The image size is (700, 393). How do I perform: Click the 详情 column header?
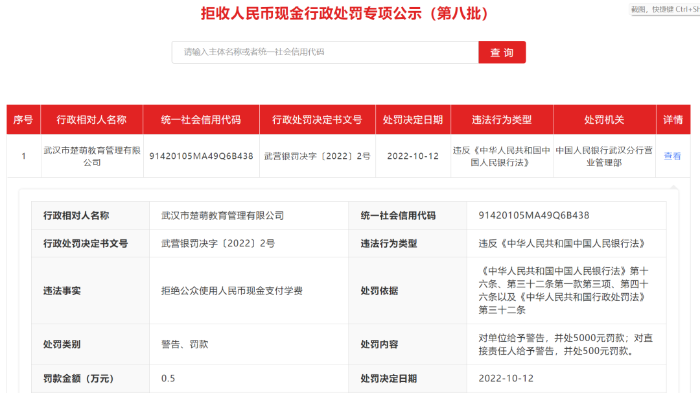pyautogui.click(x=673, y=119)
